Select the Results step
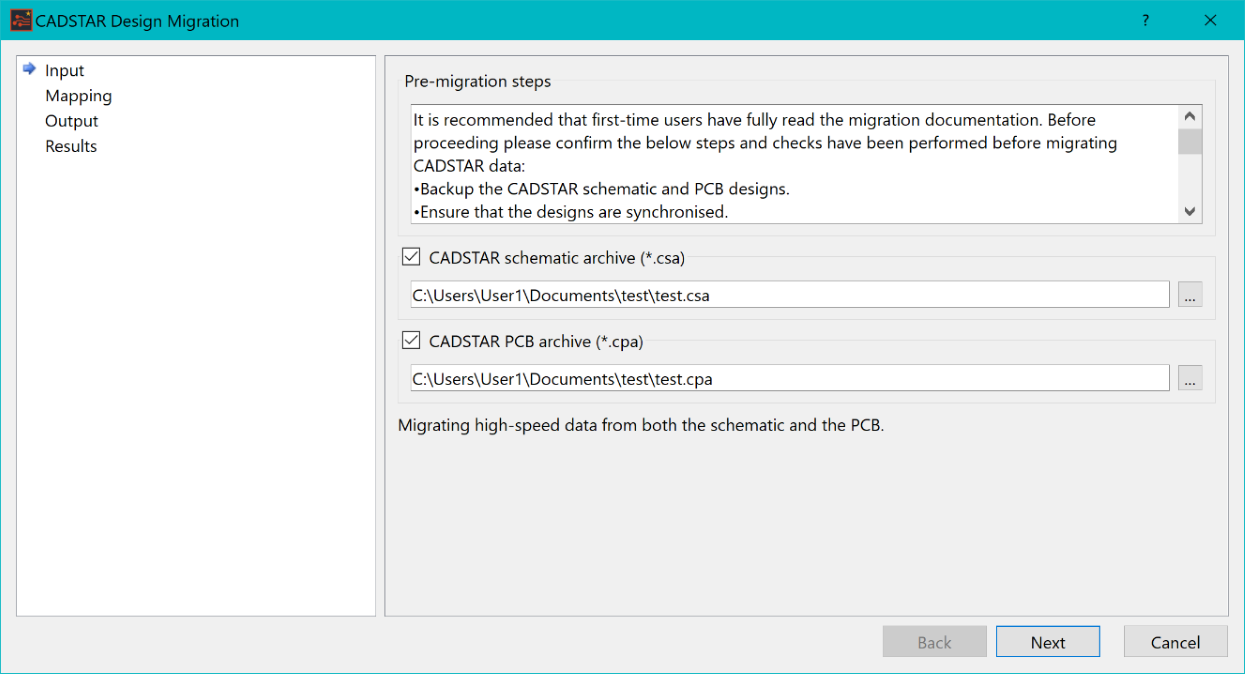 pyautogui.click(x=71, y=146)
